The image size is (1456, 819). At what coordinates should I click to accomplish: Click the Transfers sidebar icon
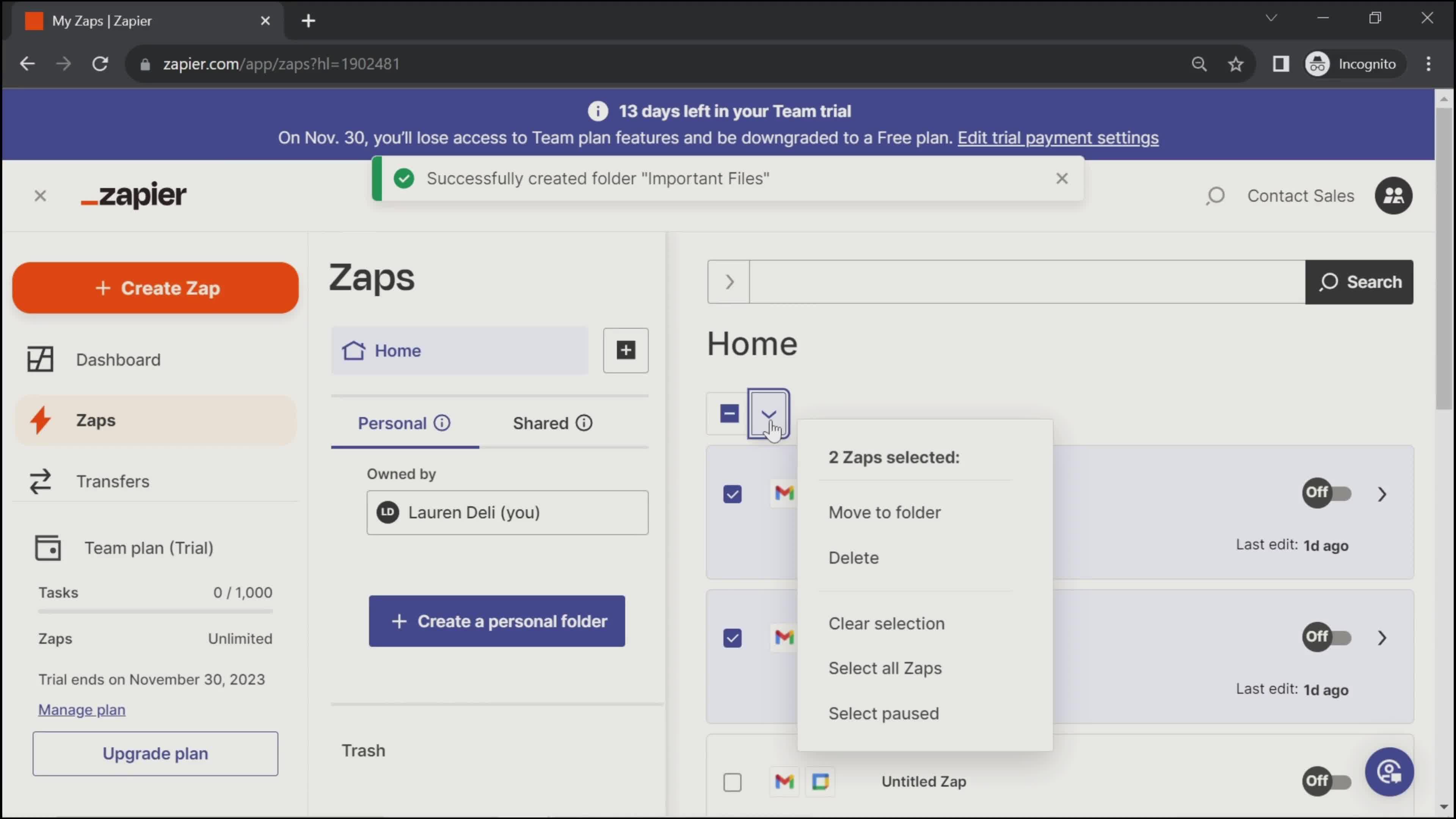(x=39, y=481)
